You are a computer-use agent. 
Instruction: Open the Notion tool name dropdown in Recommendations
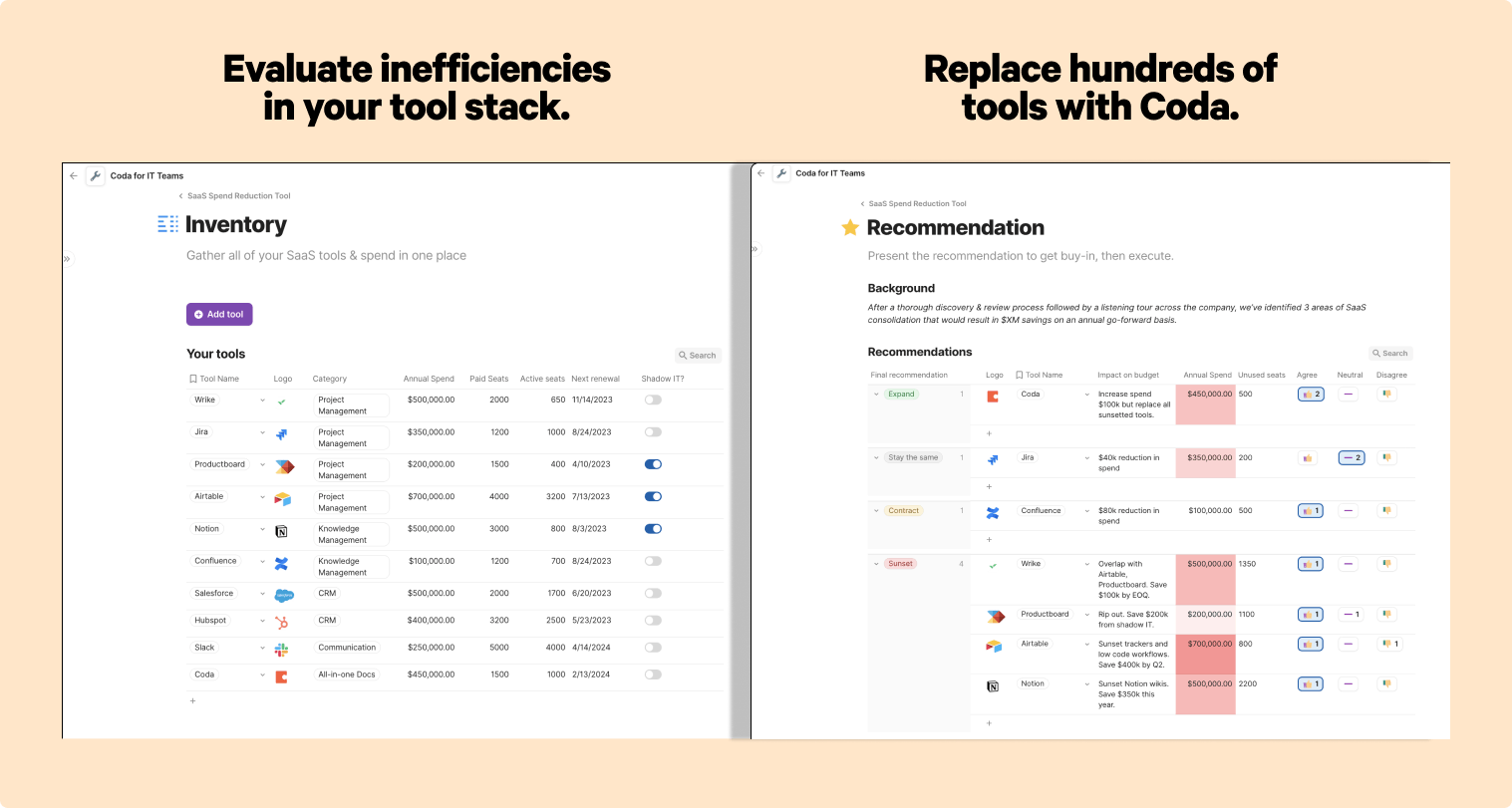[1086, 684]
